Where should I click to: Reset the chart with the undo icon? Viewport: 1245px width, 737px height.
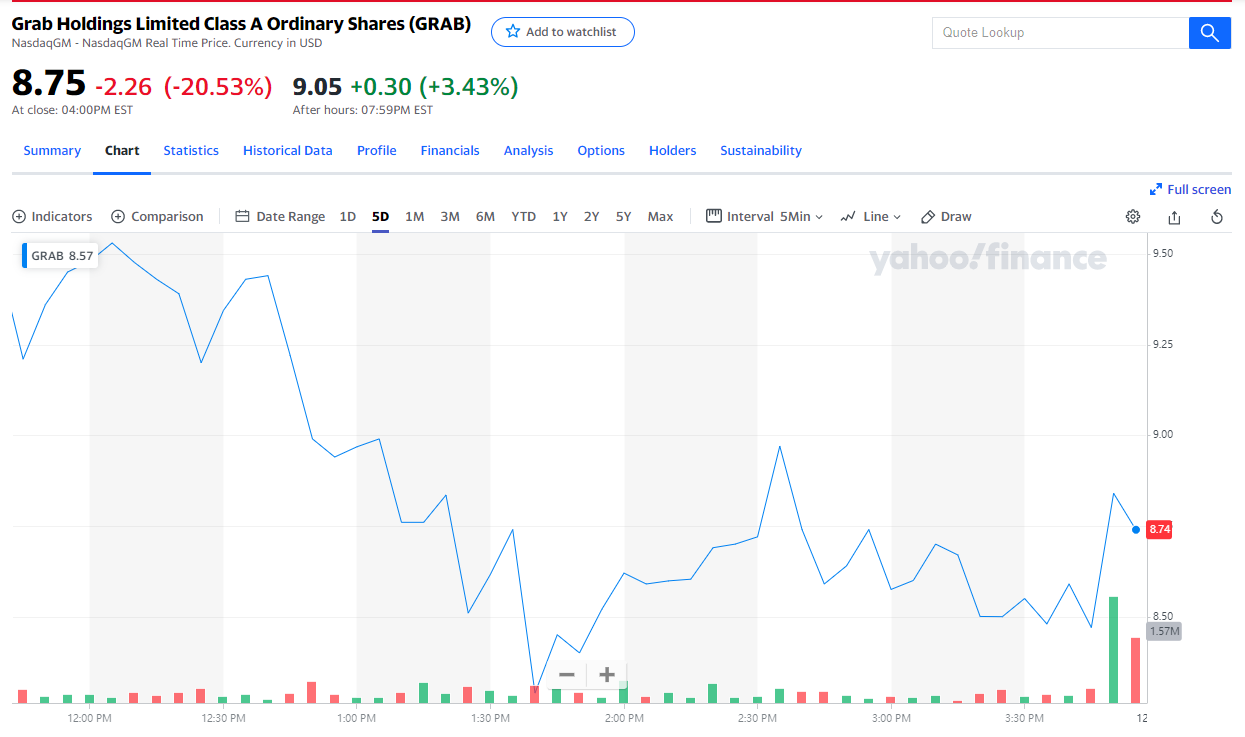tap(1217, 217)
